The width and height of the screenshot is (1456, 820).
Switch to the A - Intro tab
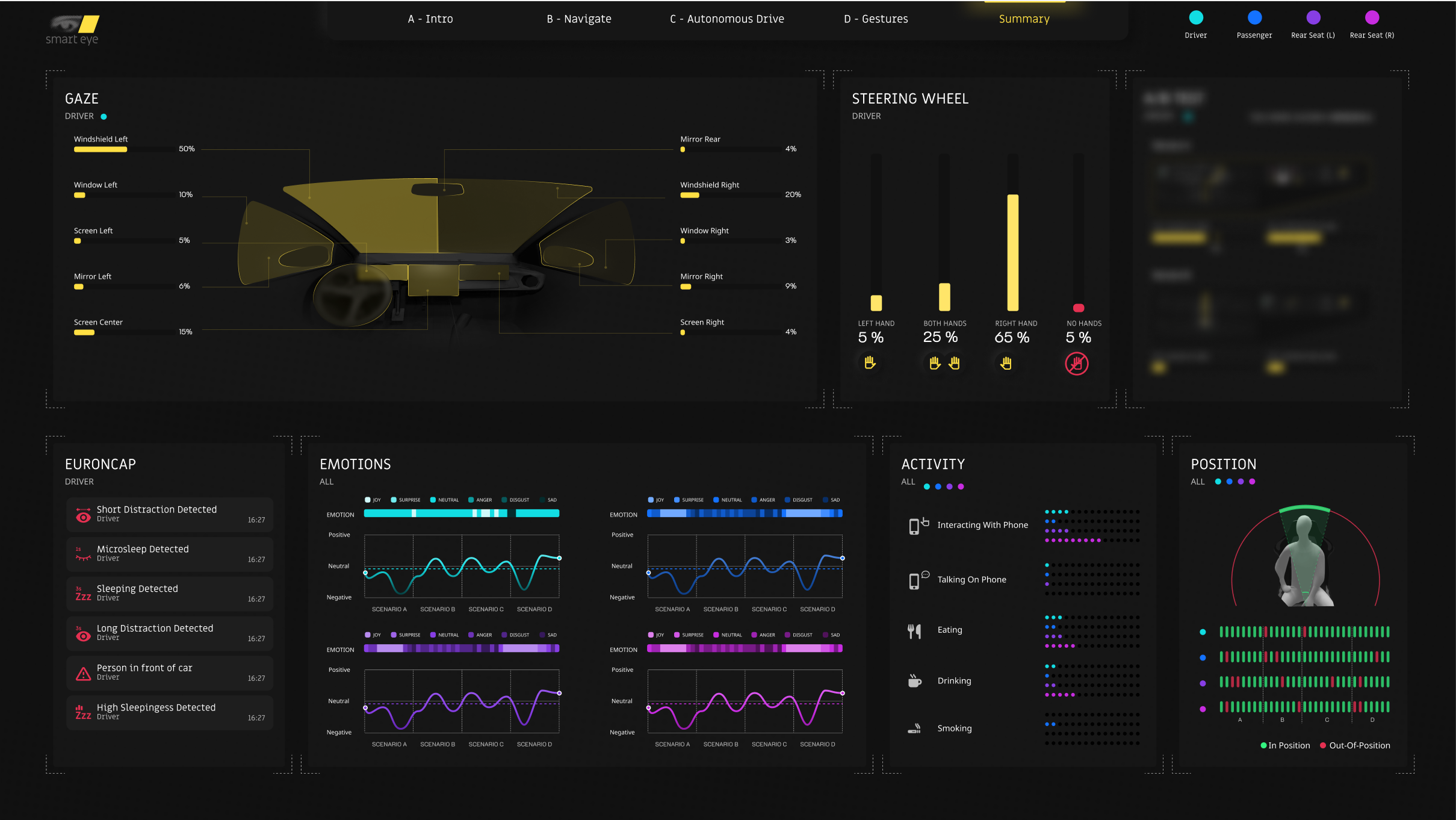(x=430, y=19)
